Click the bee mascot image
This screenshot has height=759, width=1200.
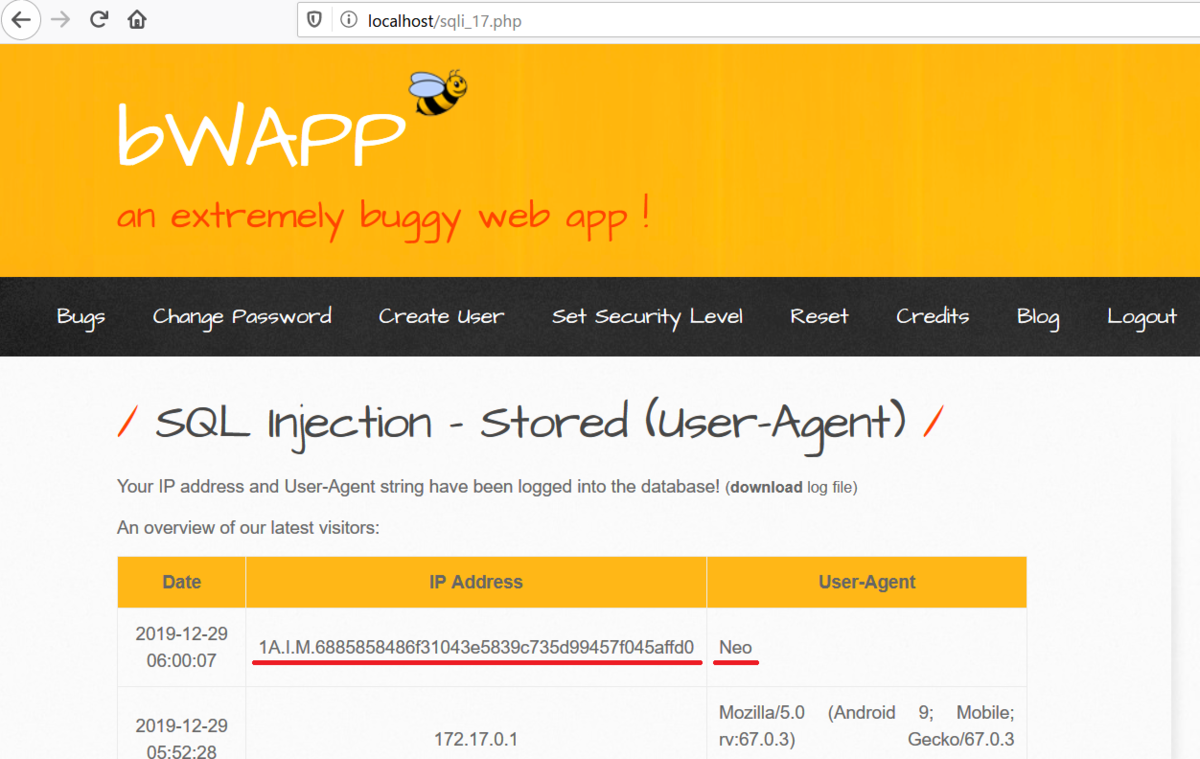pyautogui.click(x=438, y=93)
